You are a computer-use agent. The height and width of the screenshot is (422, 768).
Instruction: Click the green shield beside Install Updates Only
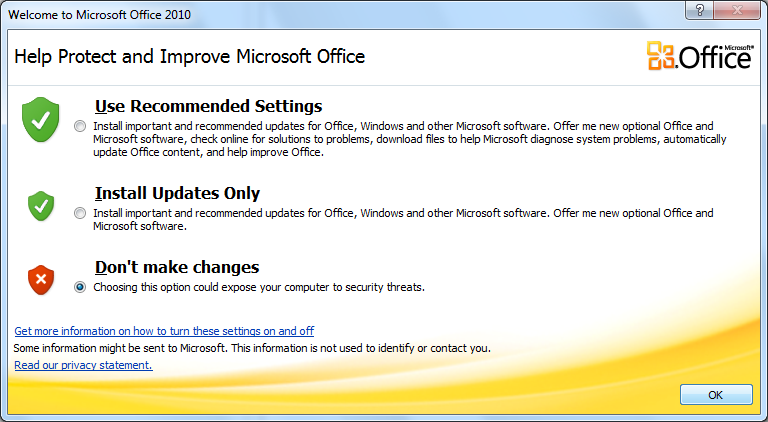(41, 206)
